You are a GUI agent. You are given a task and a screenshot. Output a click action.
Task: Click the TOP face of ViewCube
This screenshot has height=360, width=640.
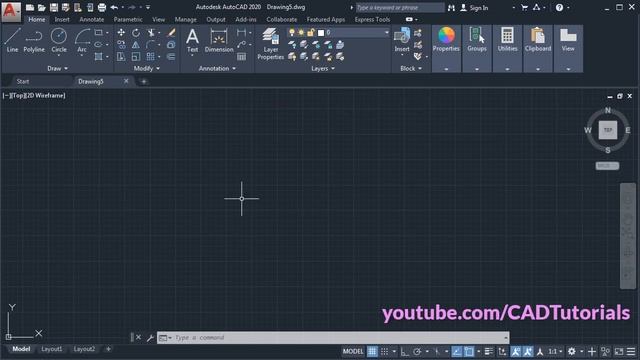(x=608, y=130)
